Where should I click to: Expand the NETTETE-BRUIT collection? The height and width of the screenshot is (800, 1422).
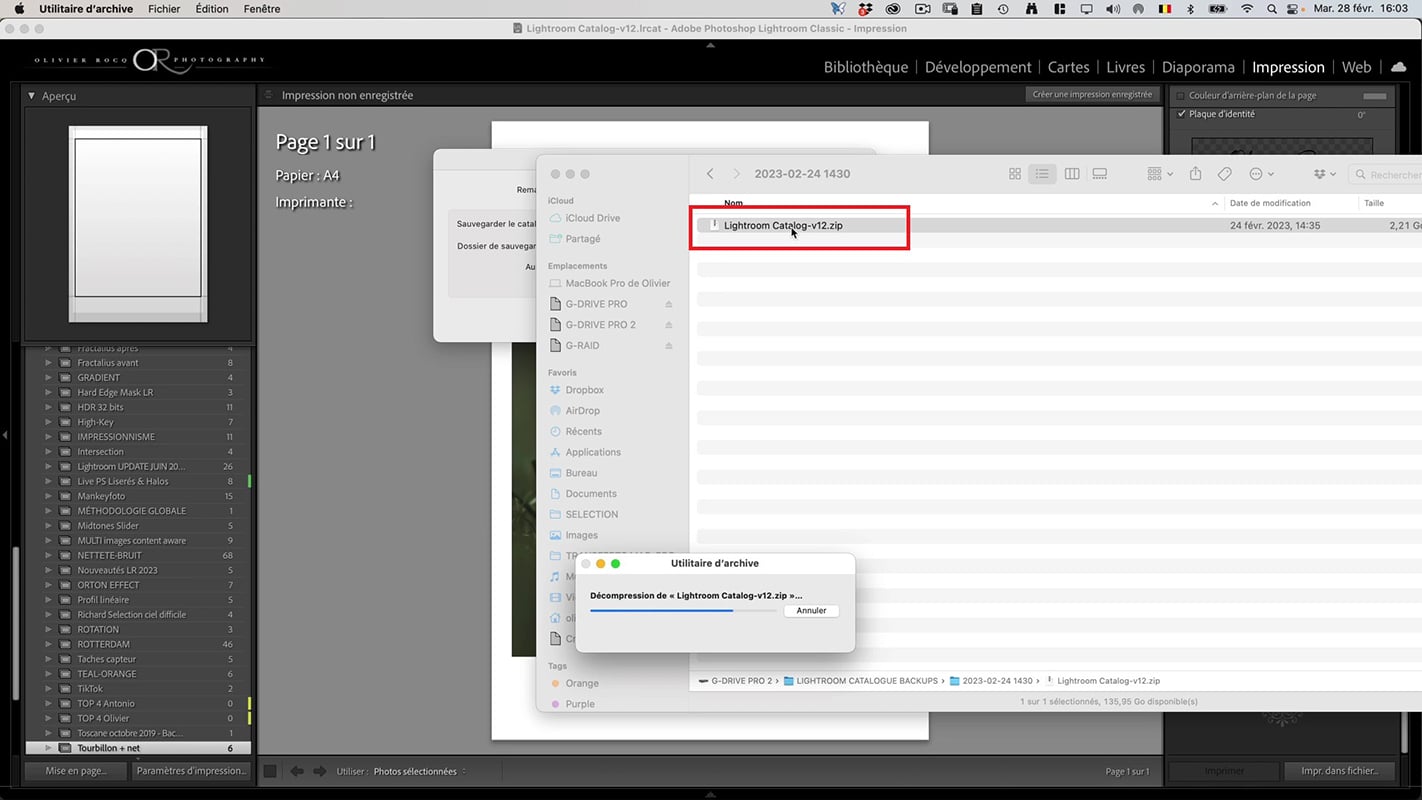coord(47,556)
